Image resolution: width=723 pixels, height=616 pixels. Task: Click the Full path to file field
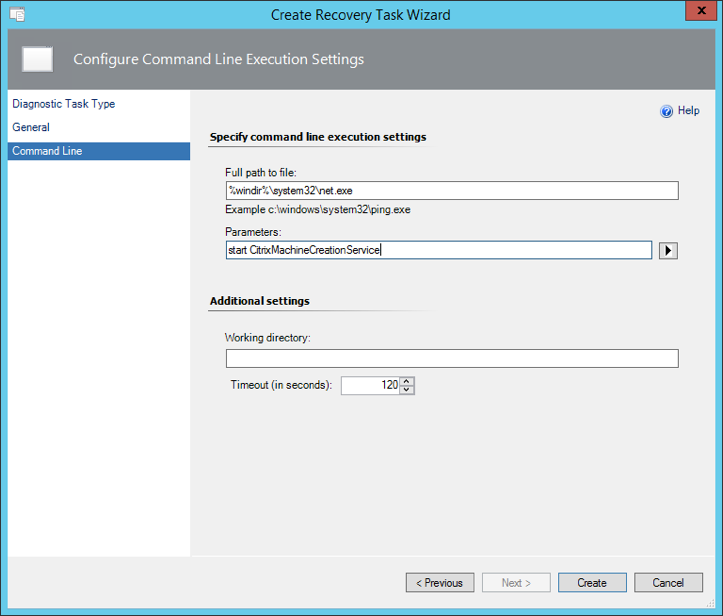tap(451, 191)
